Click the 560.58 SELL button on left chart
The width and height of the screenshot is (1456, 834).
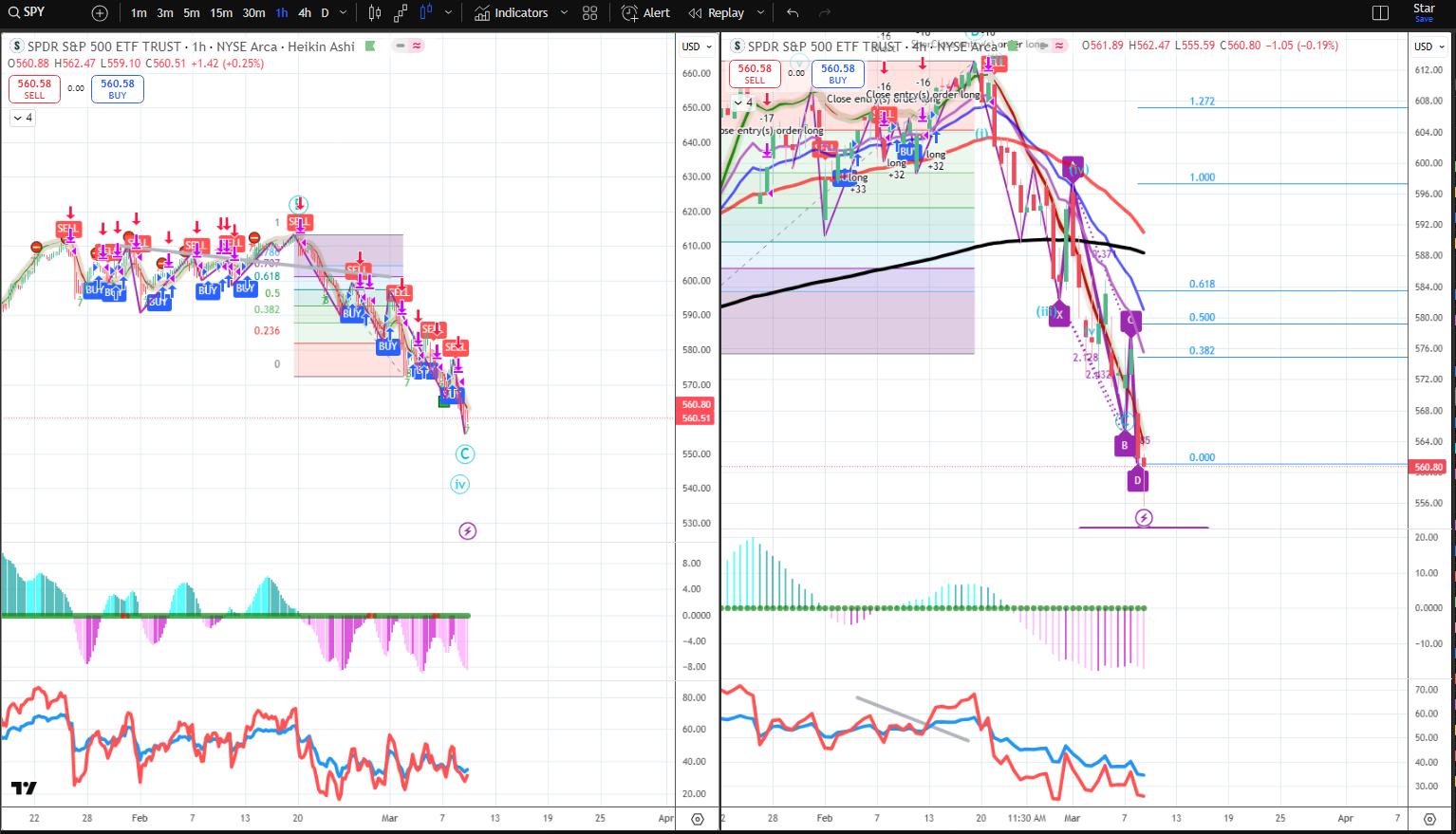tap(34, 88)
